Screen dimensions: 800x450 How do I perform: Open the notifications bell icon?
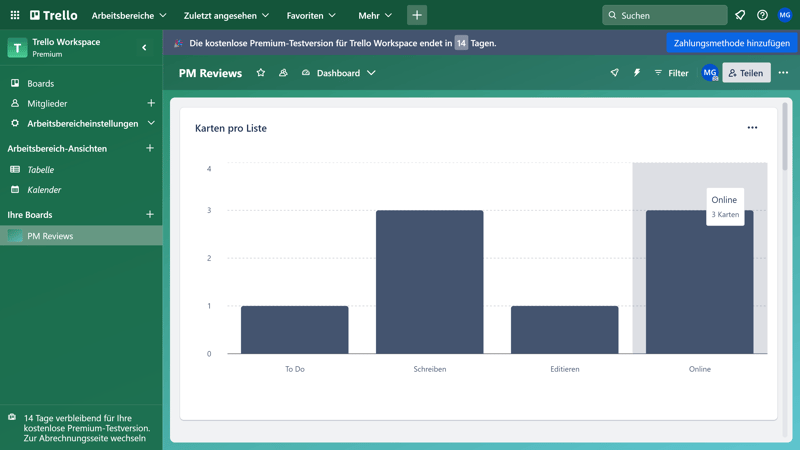(740, 15)
